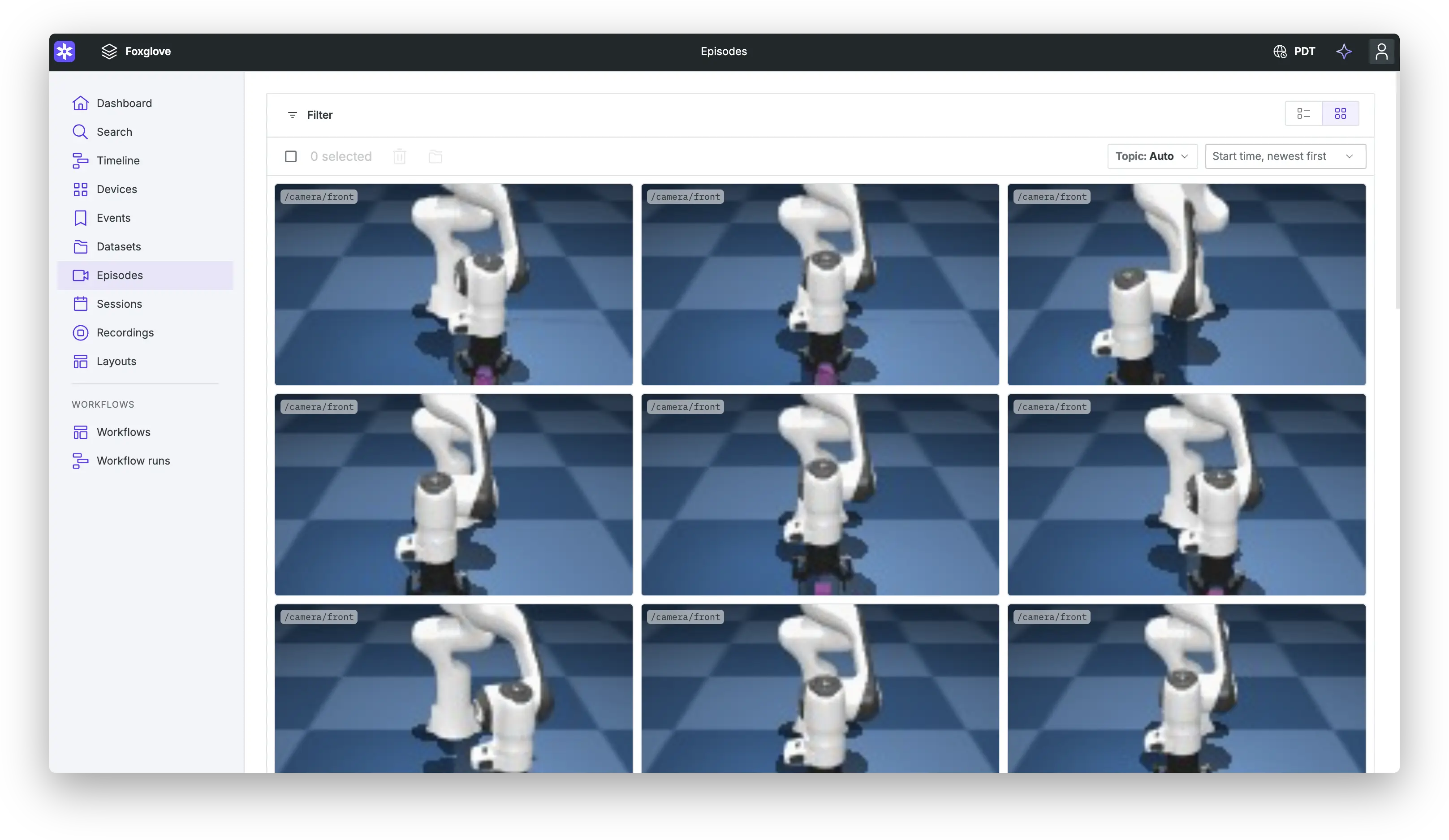
Task: Click the PDT timezone label
Action: [1304, 52]
